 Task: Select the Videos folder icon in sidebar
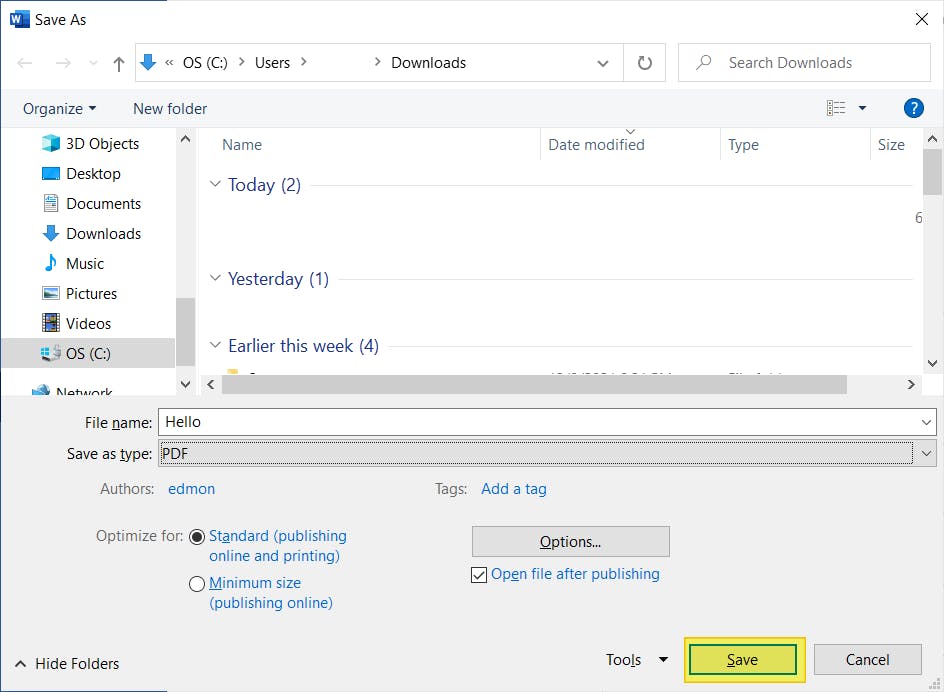(x=51, y=324)
